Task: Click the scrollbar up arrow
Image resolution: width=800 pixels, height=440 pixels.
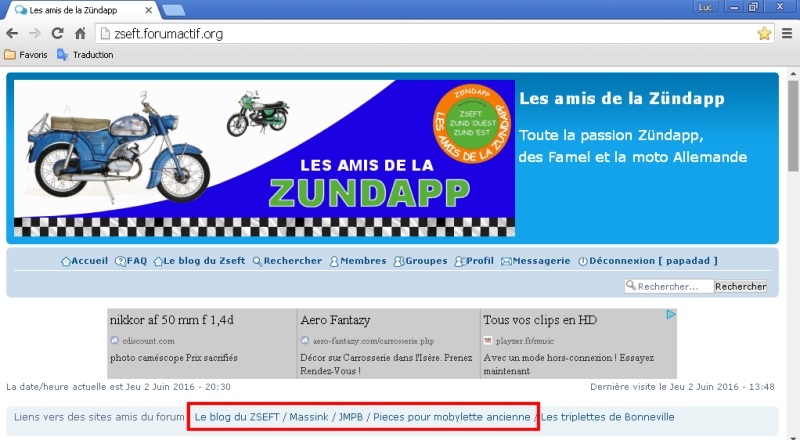Action: click(x=793, y=74)
